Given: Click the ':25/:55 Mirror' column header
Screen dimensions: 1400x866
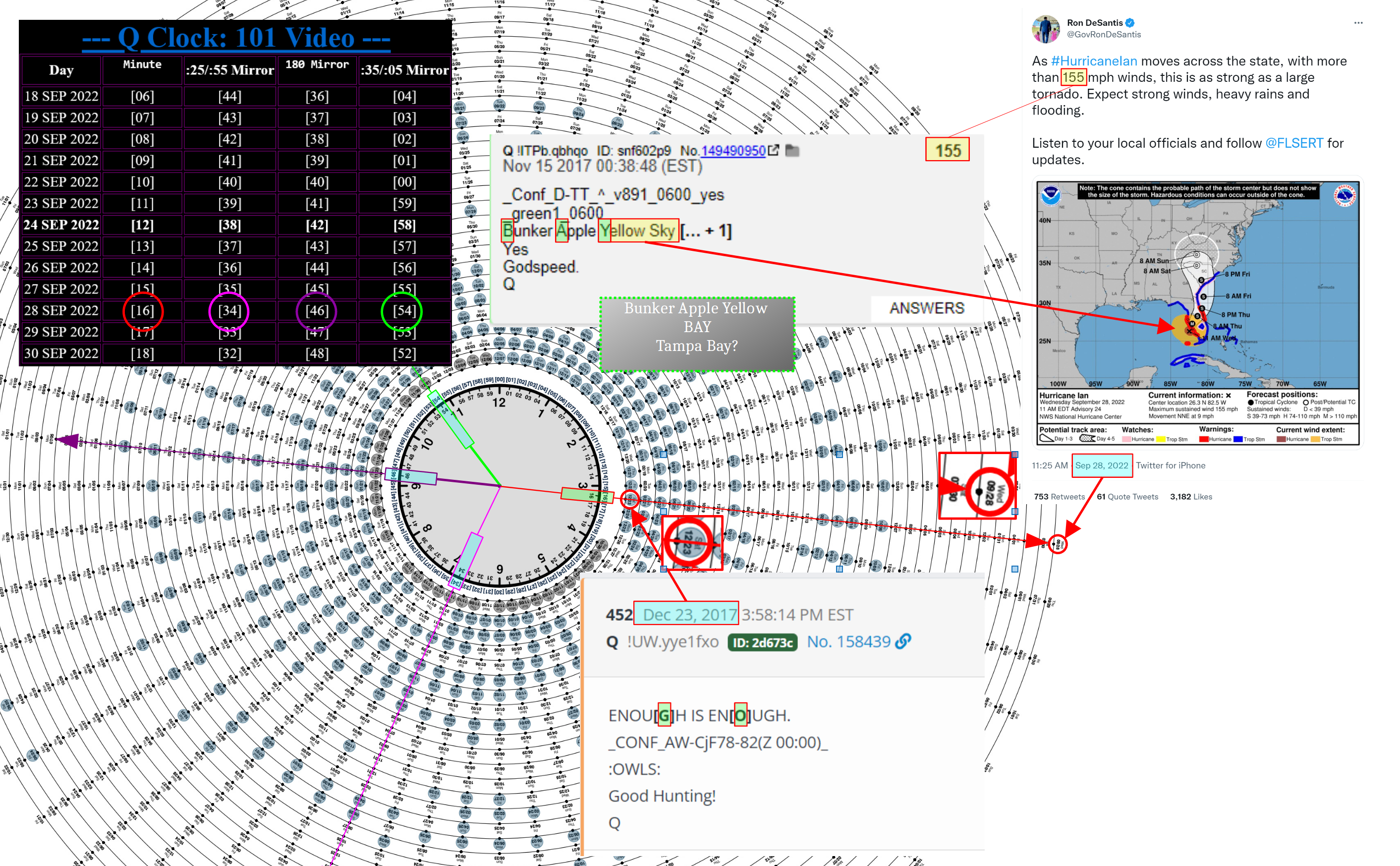Looking at the screenshot, I should pos(229,70).
